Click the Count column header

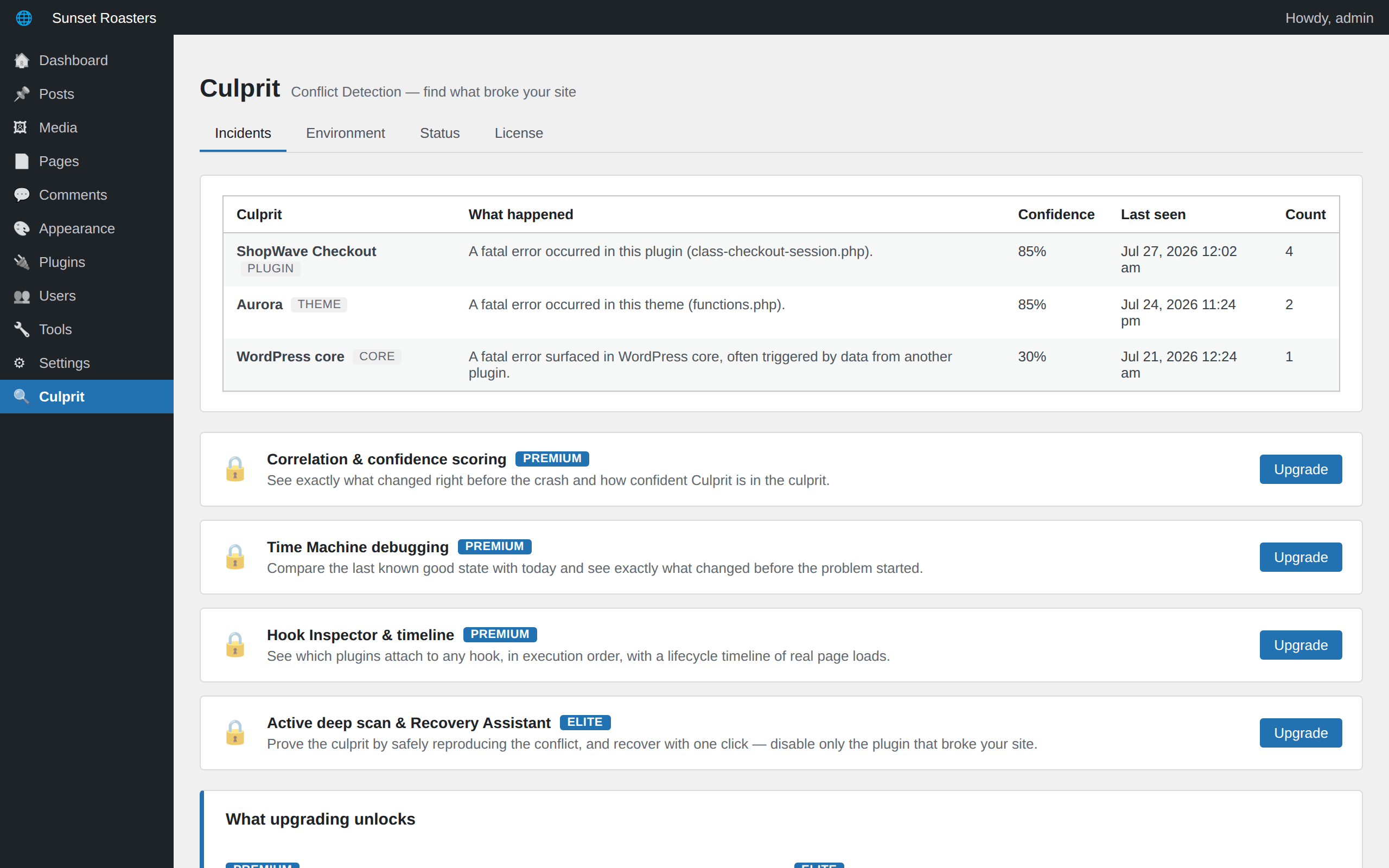(1305, 215)
